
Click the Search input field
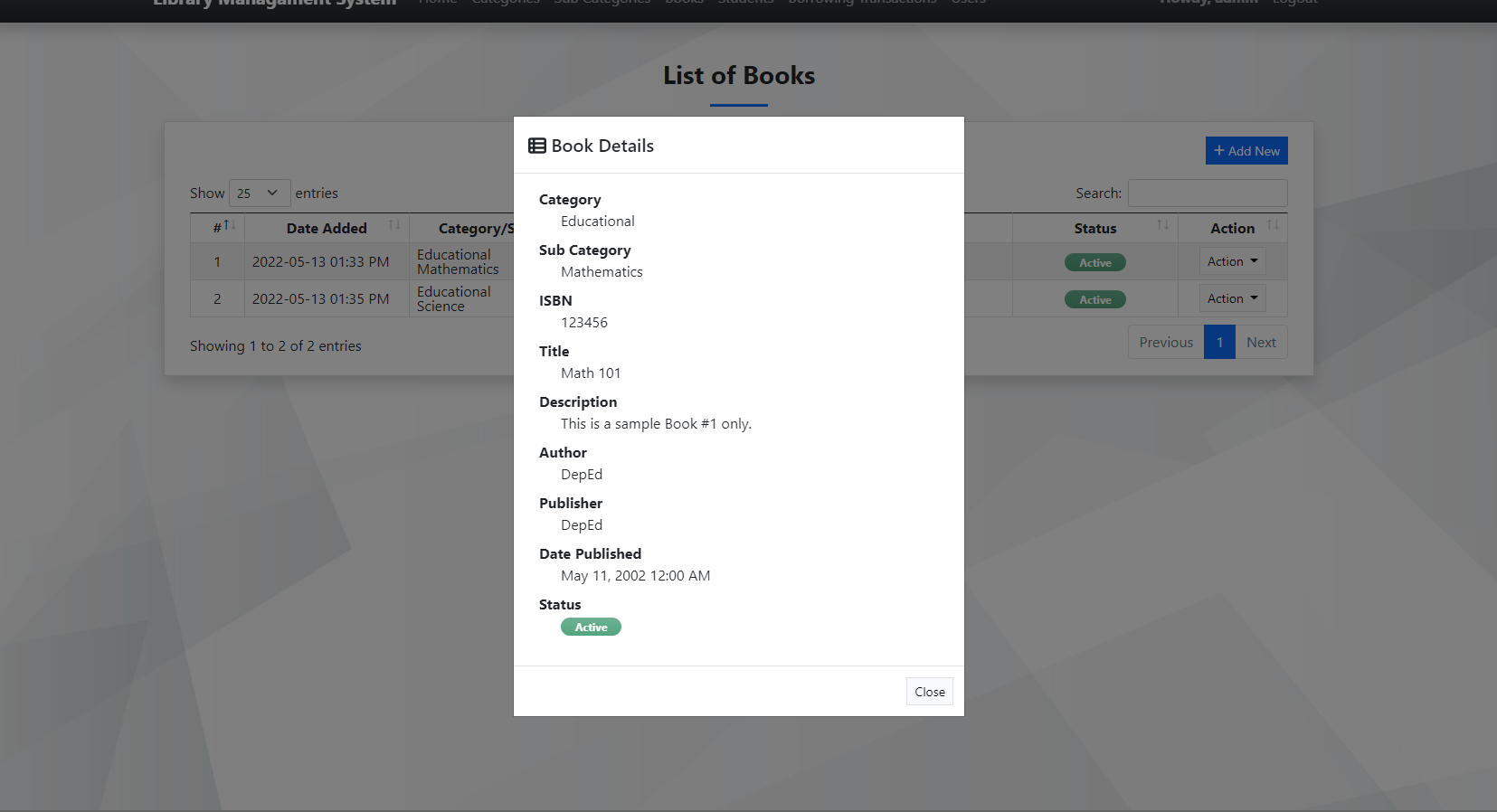click(1208, 193)
